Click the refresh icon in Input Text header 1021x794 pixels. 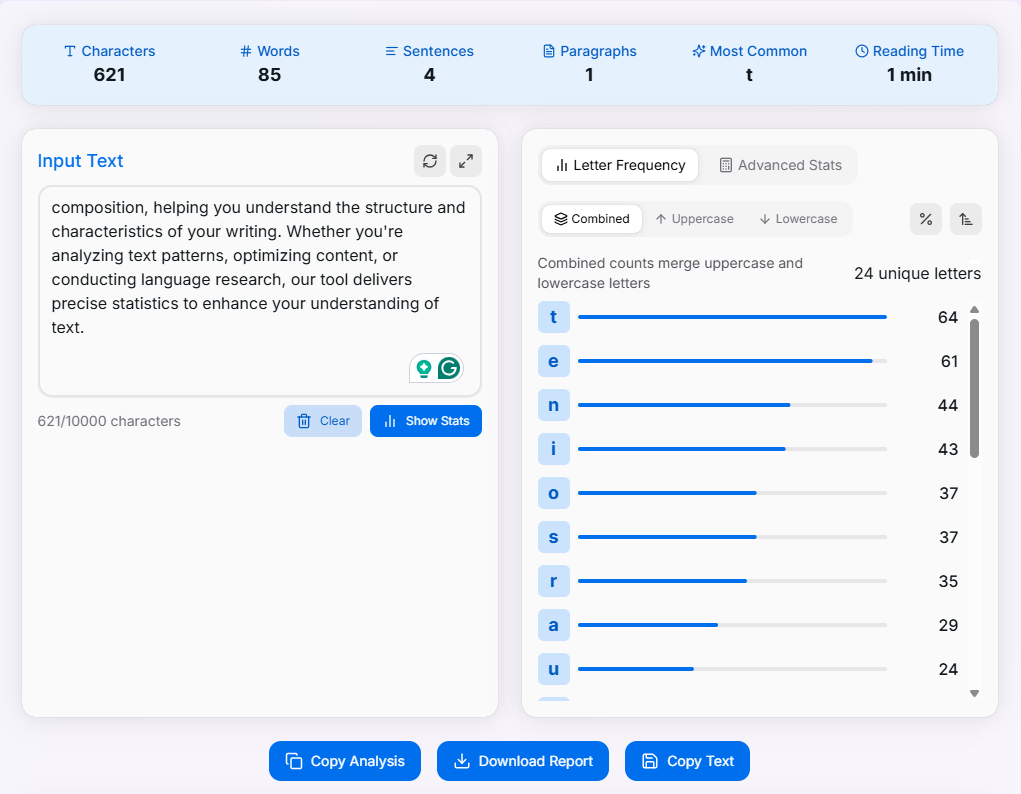pyautogui.click(x=430, y=161)
